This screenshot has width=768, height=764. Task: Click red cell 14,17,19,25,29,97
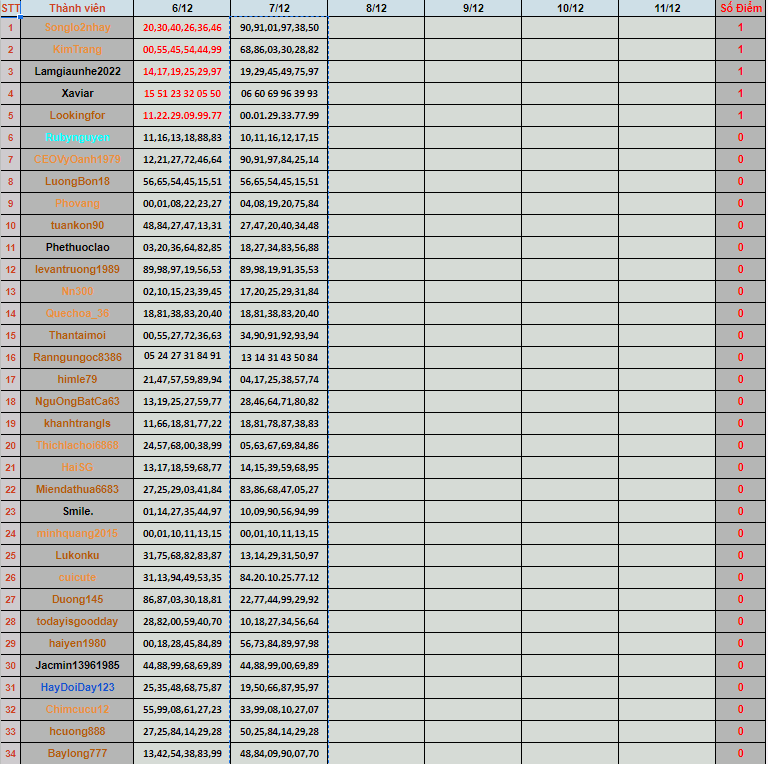pos(182,72)
